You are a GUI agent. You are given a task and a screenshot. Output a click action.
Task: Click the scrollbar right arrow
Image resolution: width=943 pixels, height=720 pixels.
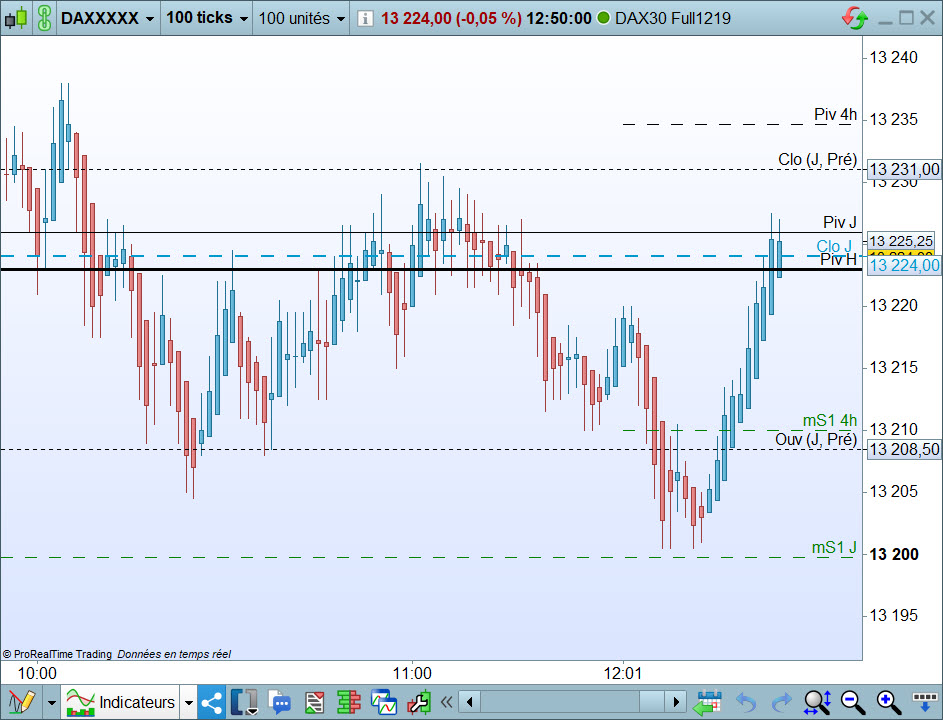click(x=675, y=702)
